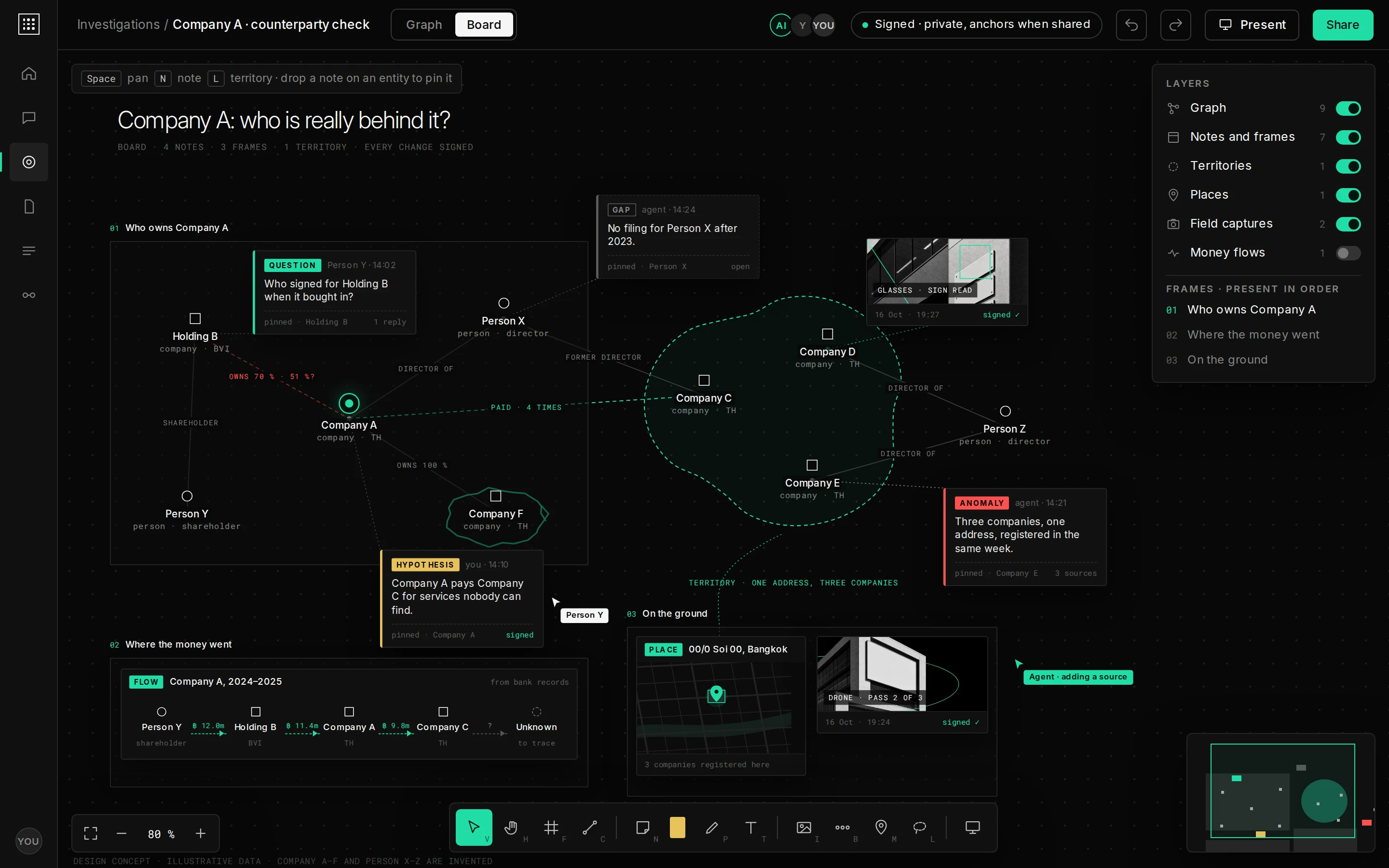The image size is (1389, 868).
Task: Toggle the Territories layer
Action: 1348,166
